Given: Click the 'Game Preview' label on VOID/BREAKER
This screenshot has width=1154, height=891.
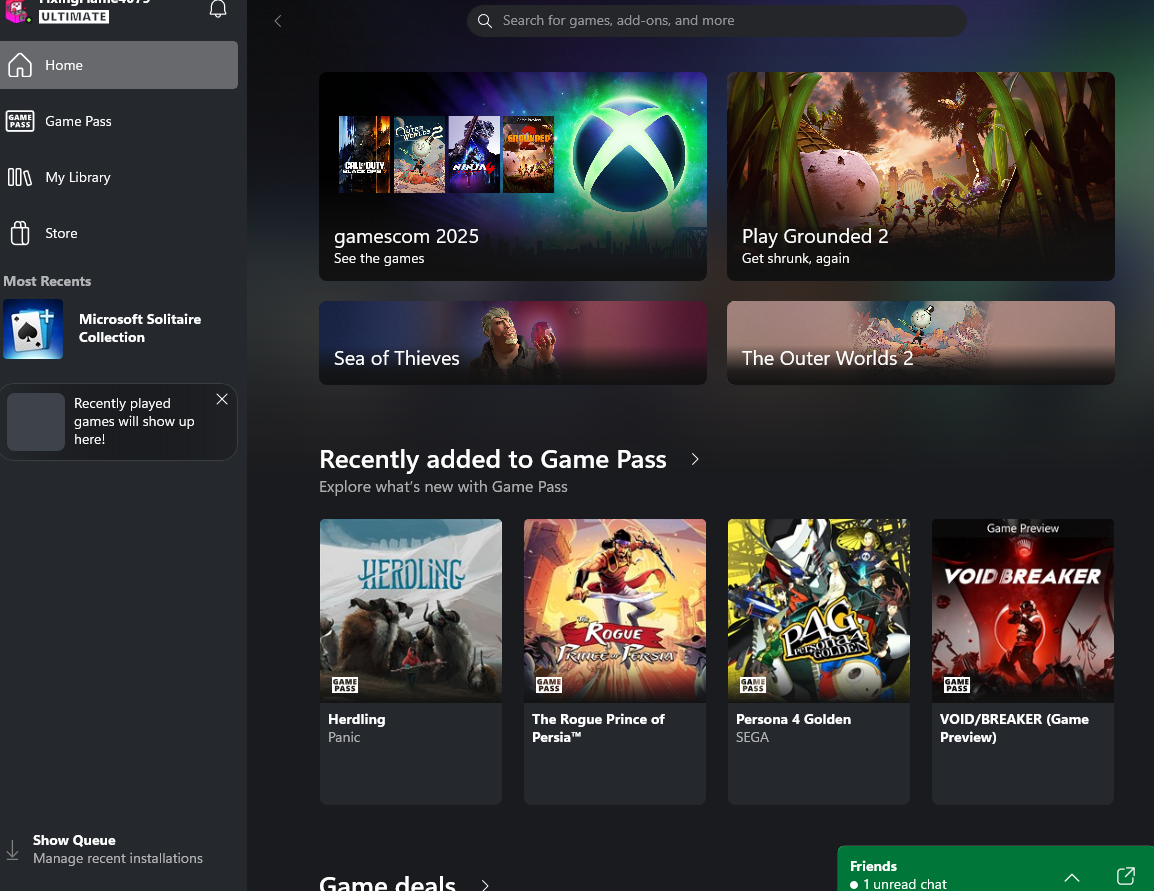Looking at the screenshot, I should 1022,528.
